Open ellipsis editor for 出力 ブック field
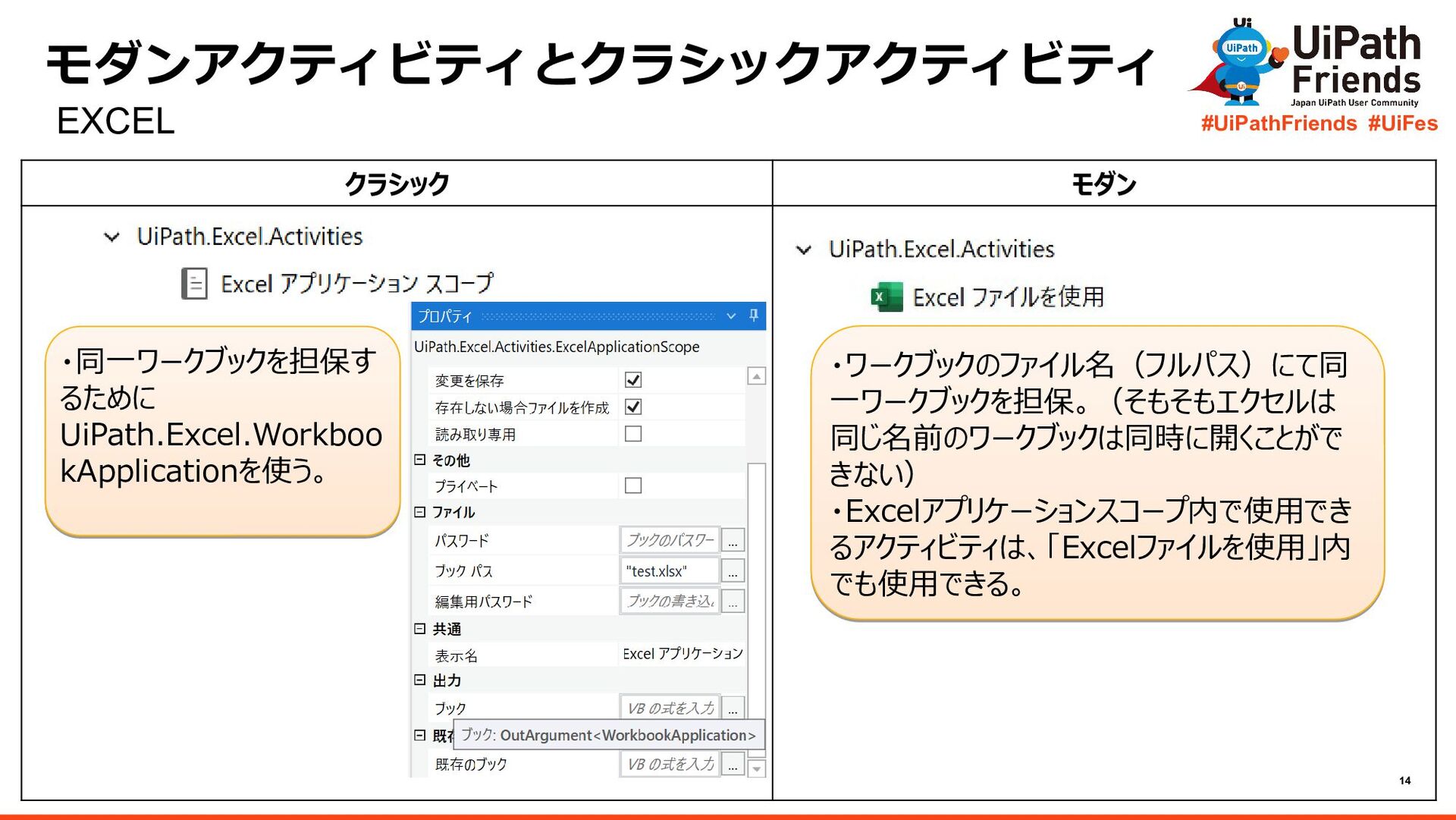This screenshot has height=820, width=1456. click(x=733, y=708)
